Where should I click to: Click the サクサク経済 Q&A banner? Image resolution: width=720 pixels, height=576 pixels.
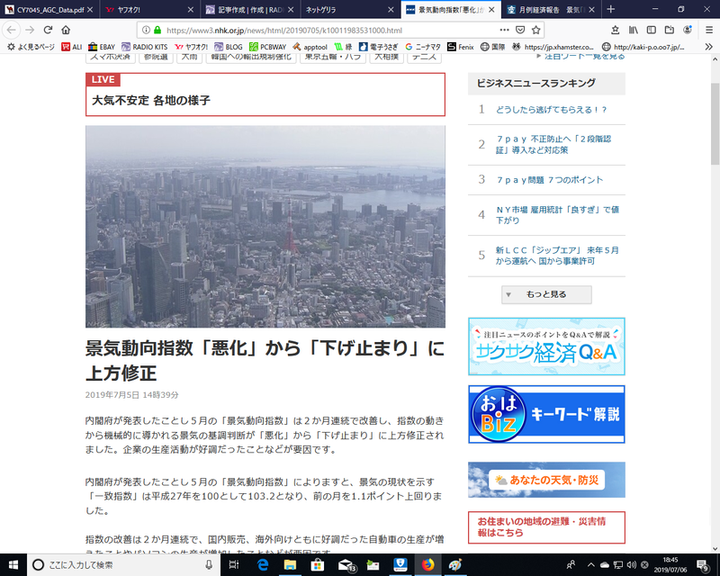(546, 347)
